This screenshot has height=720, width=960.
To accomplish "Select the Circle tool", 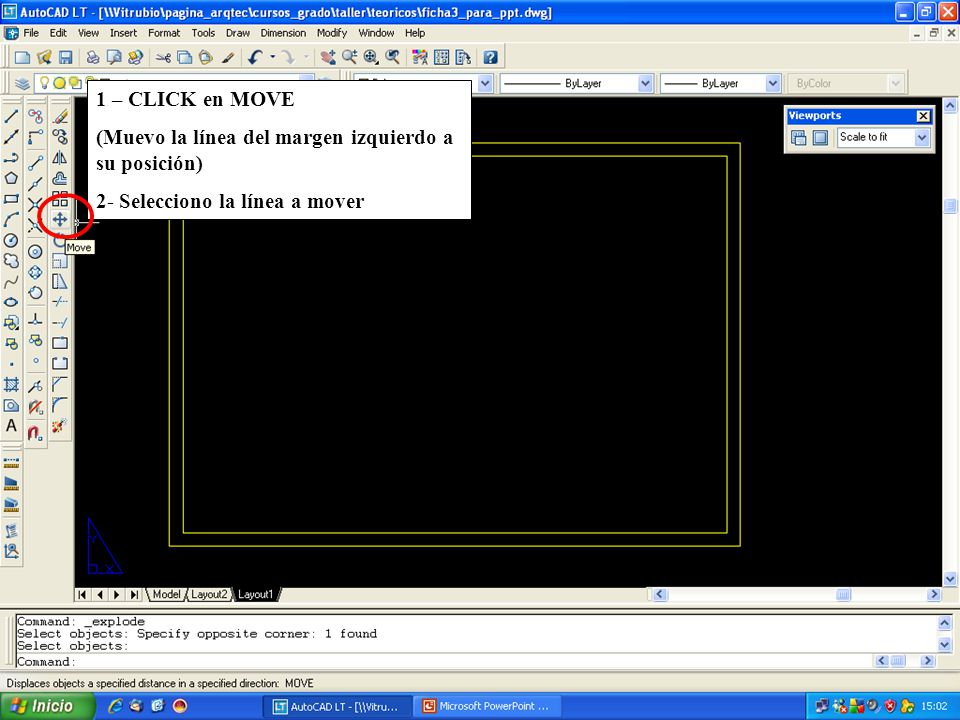I will click(x=11, y=240).
